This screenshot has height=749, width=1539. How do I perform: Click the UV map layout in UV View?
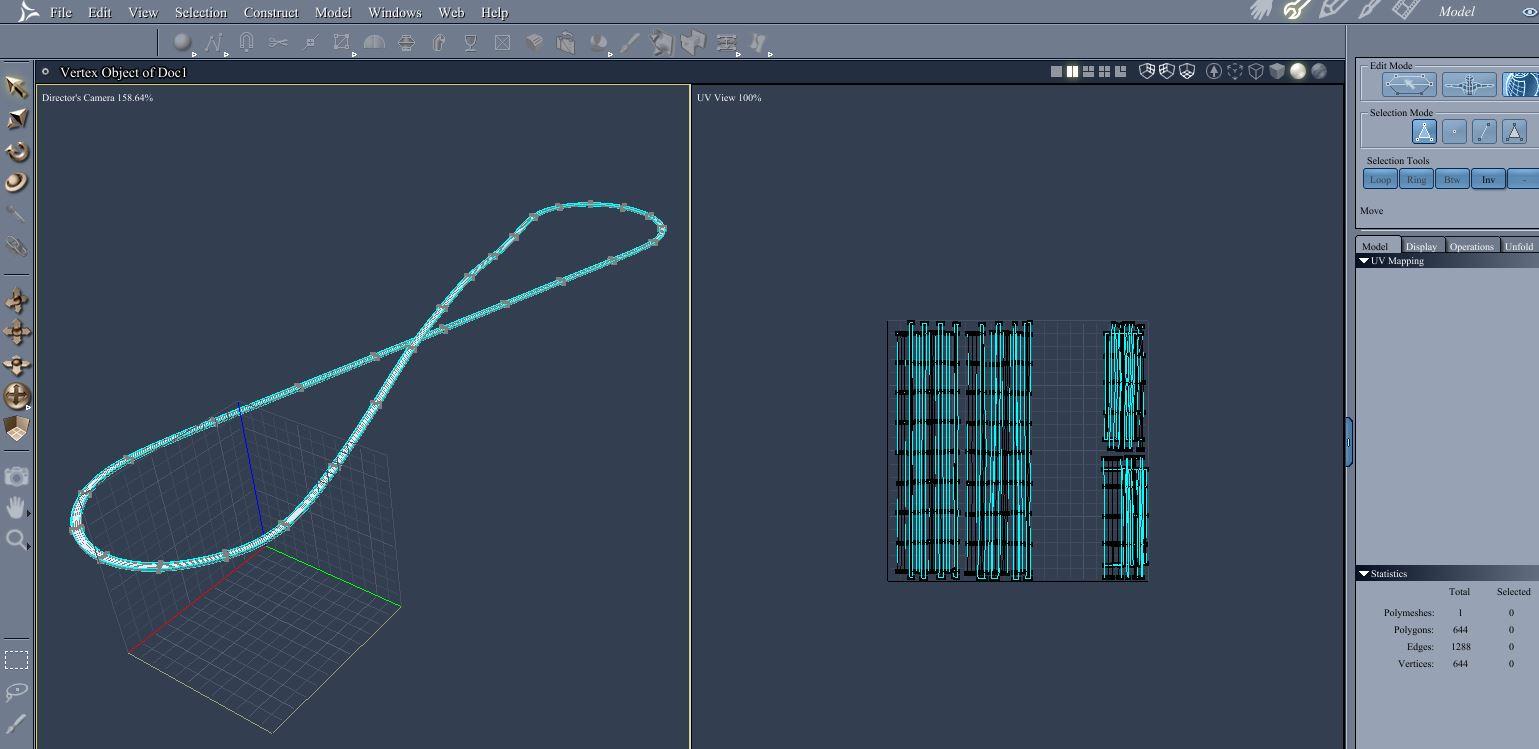click(1018, 450)
